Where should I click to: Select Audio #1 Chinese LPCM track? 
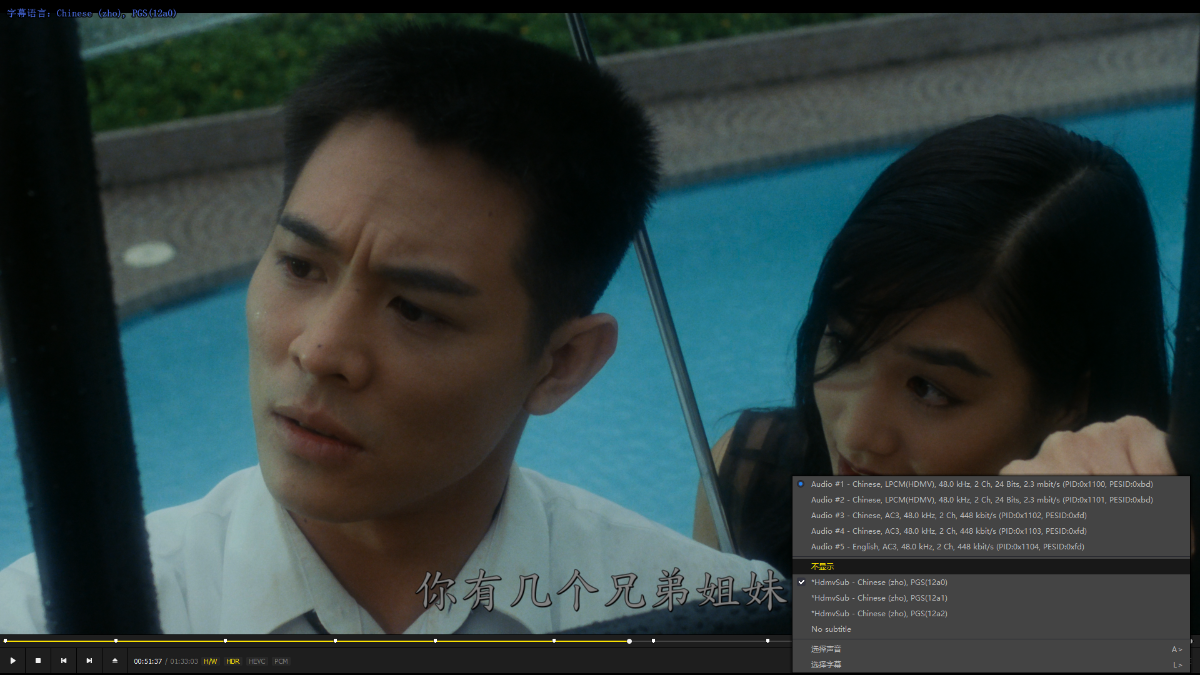pos(981,484)
